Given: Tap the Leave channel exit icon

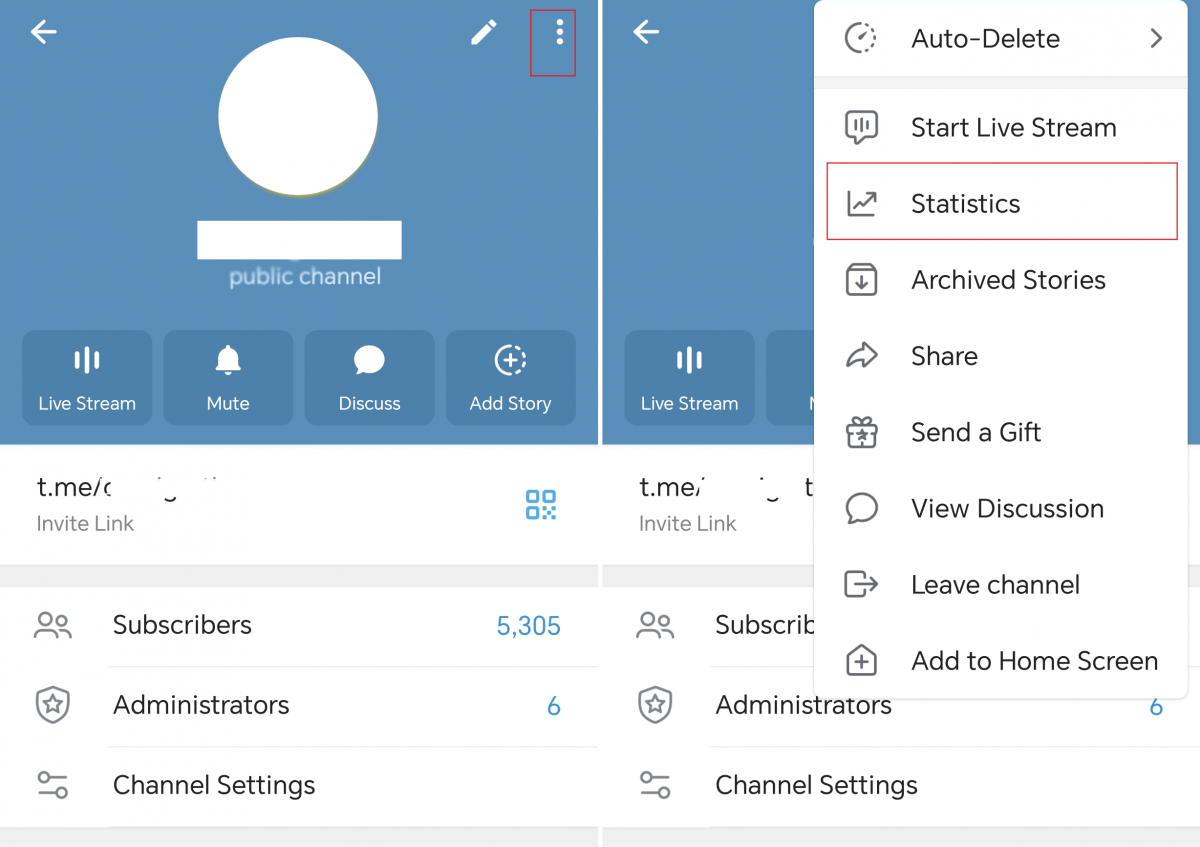Looking at the screenshot, I should [x=861, y=585].
